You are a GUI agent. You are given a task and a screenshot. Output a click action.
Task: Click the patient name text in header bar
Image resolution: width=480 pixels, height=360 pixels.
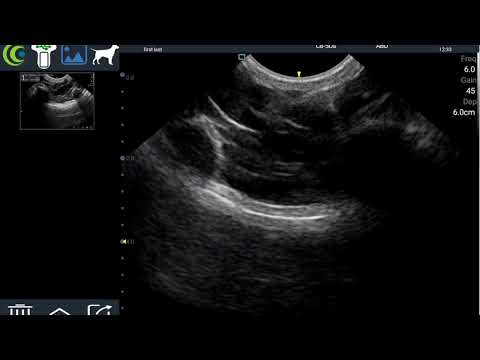coord(153,49)
